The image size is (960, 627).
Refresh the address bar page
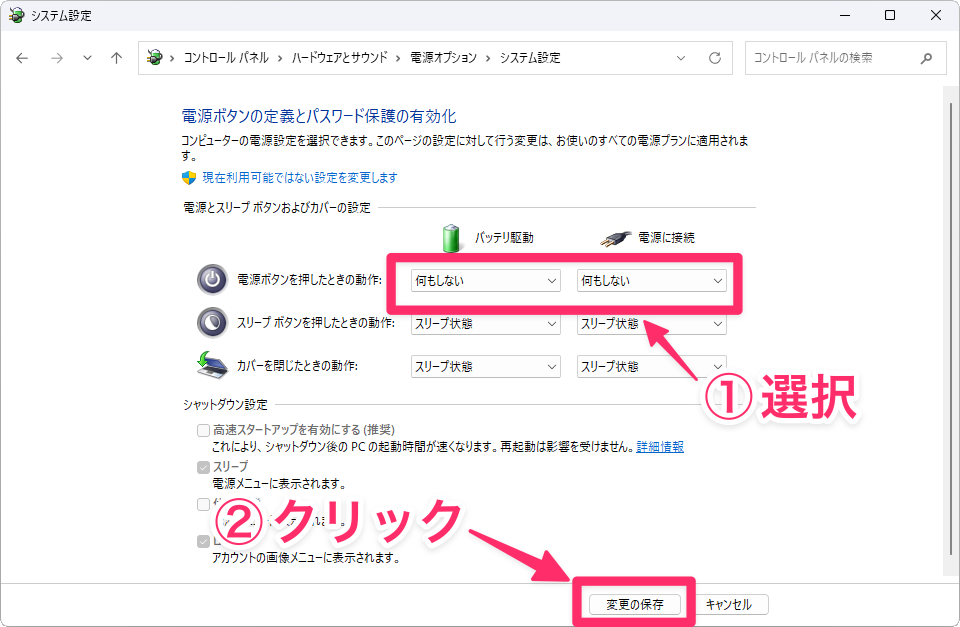pyautogui.click(x=715, y=58)
